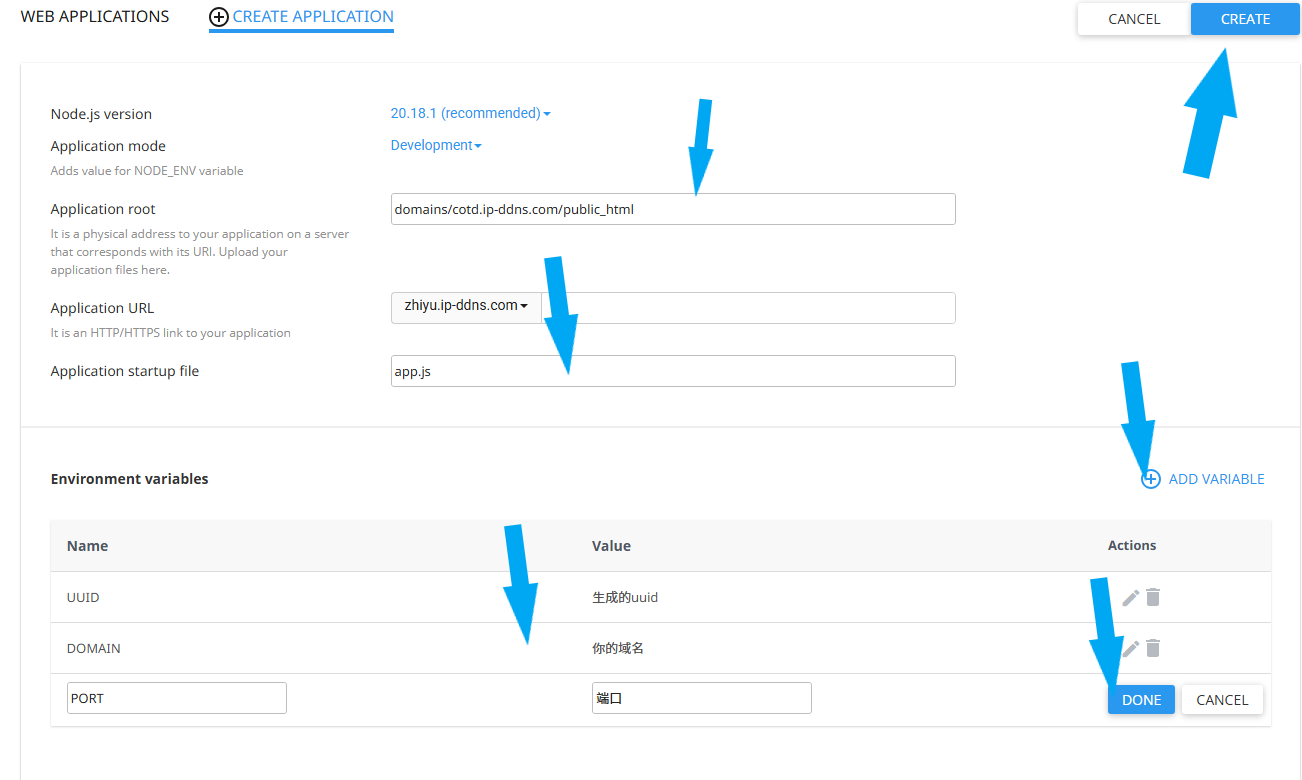Click the trash icon in DOMAIN row
This screenshot has width=1302, height=780.
1153,648
